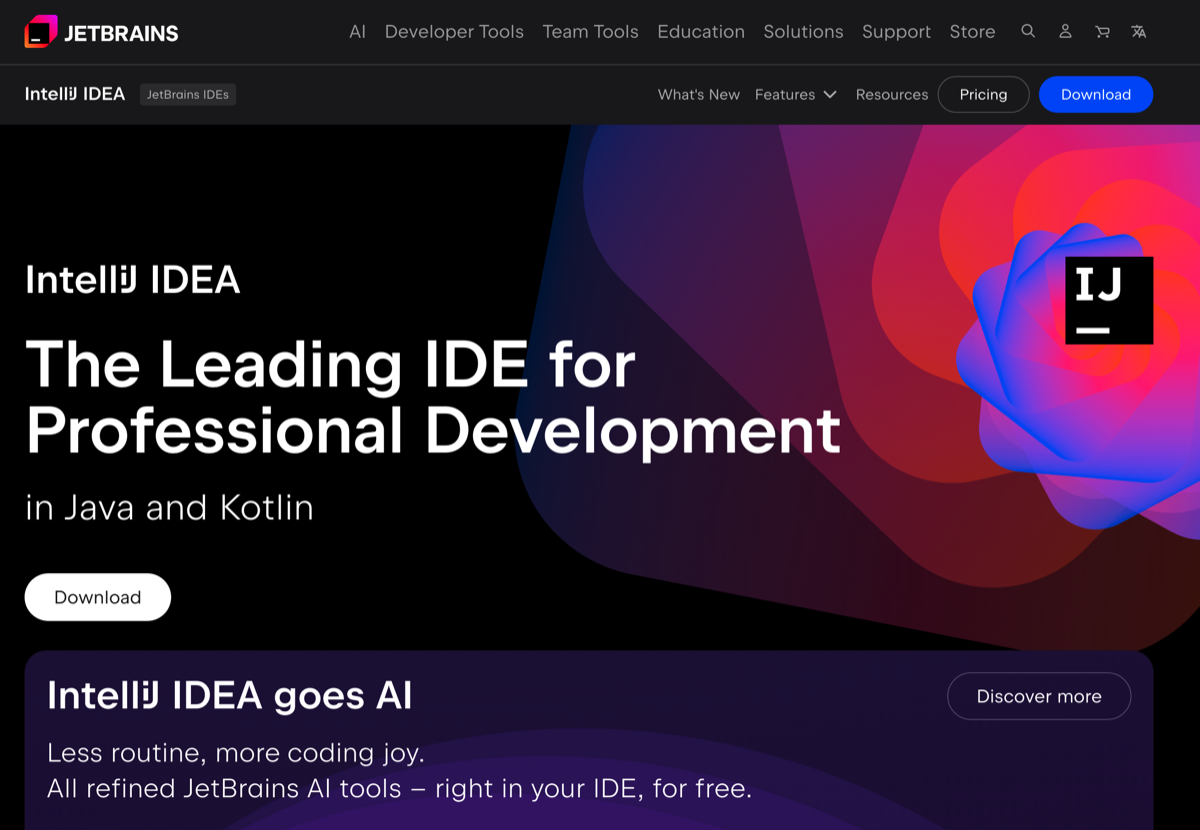Open the Pricing page
This screenshot has width=1200, height=830.
983,94
